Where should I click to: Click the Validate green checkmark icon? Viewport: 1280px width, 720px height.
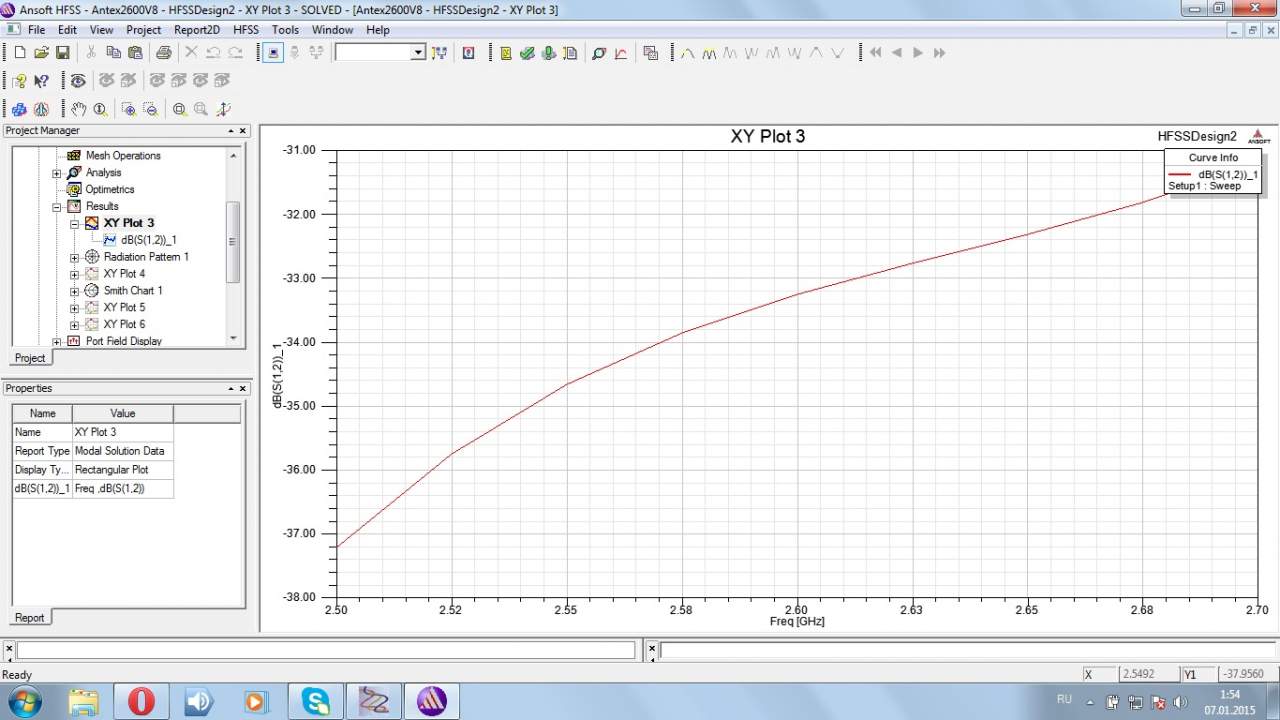527,53
